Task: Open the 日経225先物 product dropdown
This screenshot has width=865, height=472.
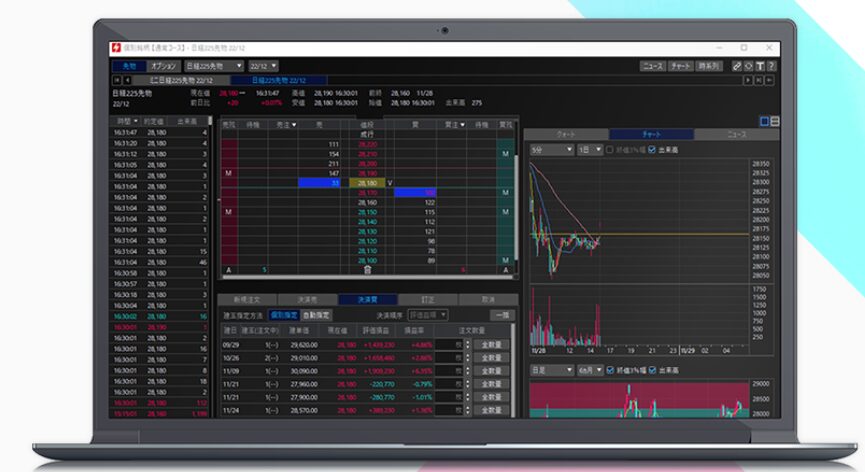Action: click(x=214, y=66)
